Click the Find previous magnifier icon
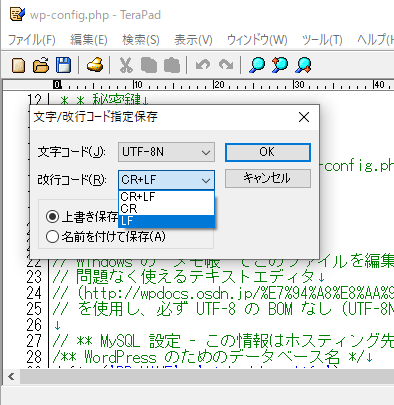The width and height of the screenshot is (394, 405). [280, 65]
